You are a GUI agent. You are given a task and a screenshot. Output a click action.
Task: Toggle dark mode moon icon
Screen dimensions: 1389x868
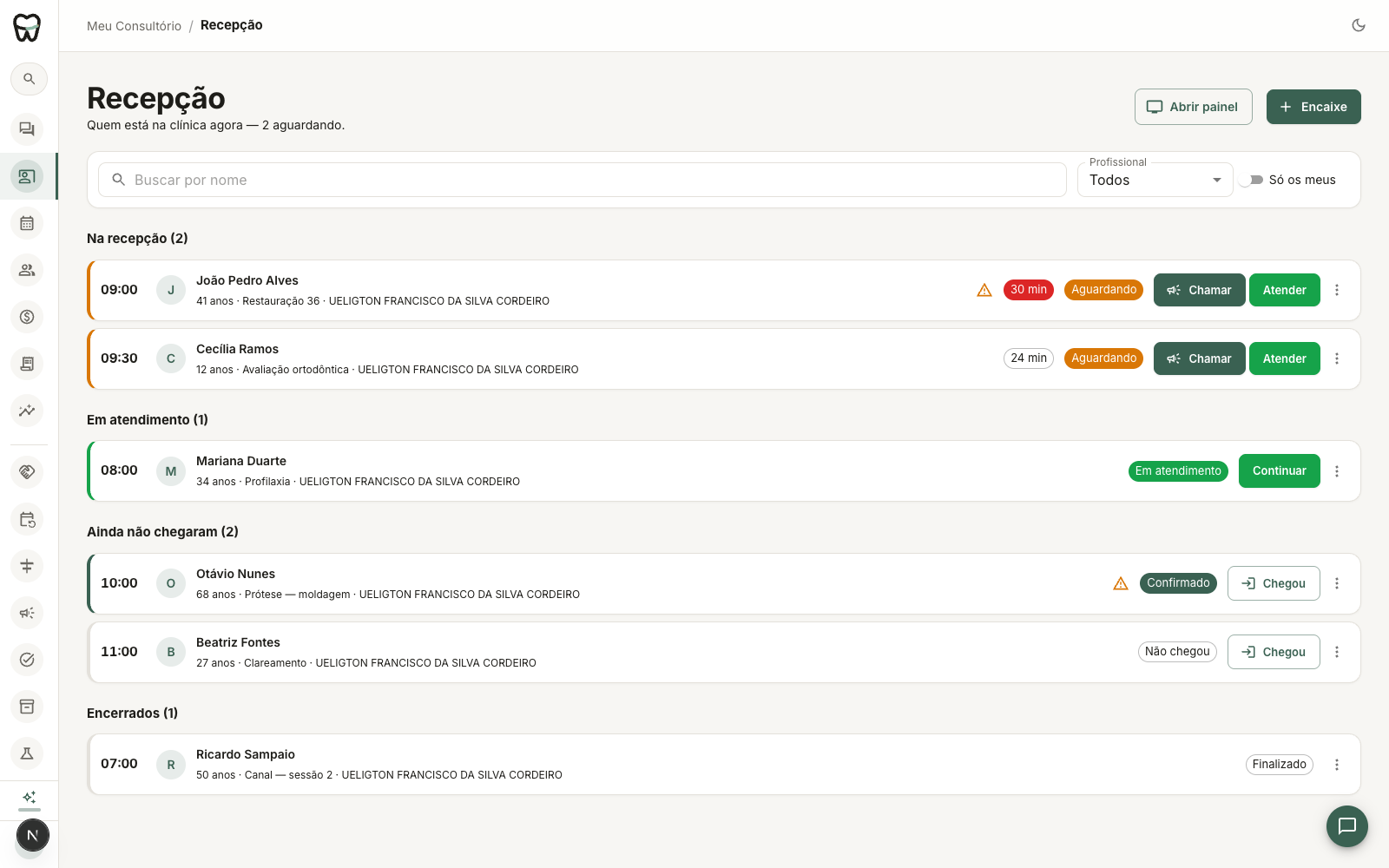click(1359, 25)
